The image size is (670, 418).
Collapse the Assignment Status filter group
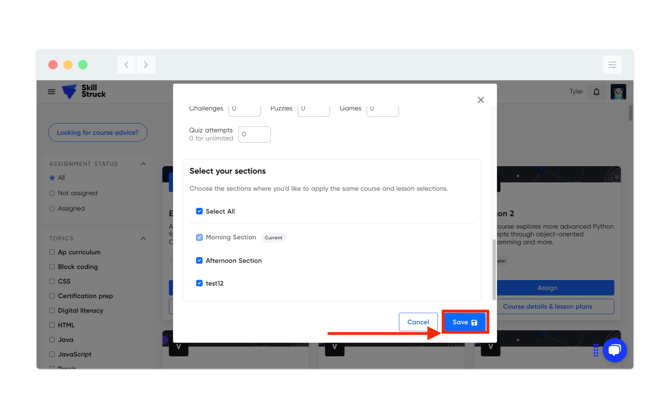tap(143, 164)
